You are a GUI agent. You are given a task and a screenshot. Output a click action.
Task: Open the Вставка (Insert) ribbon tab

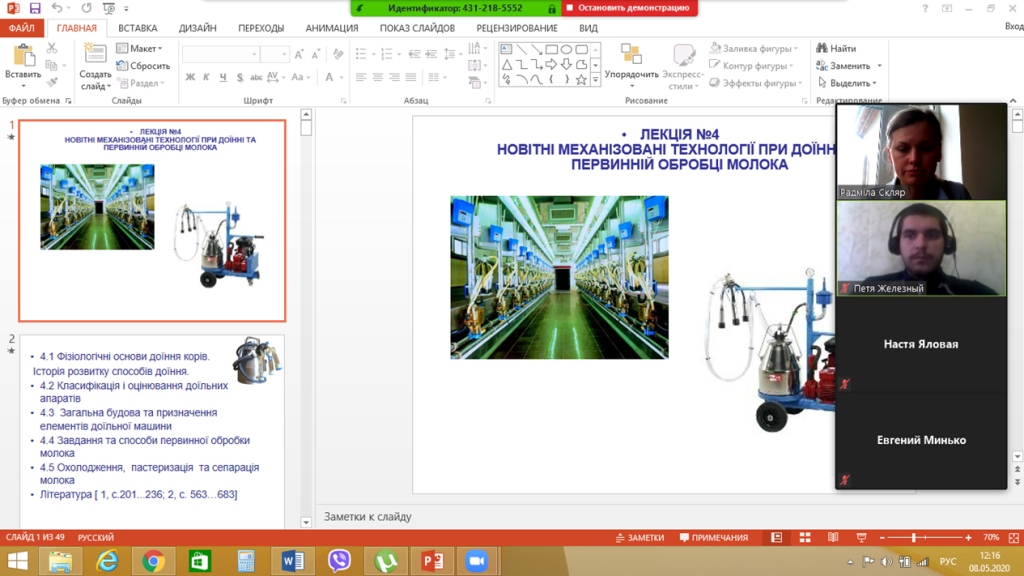137,28
